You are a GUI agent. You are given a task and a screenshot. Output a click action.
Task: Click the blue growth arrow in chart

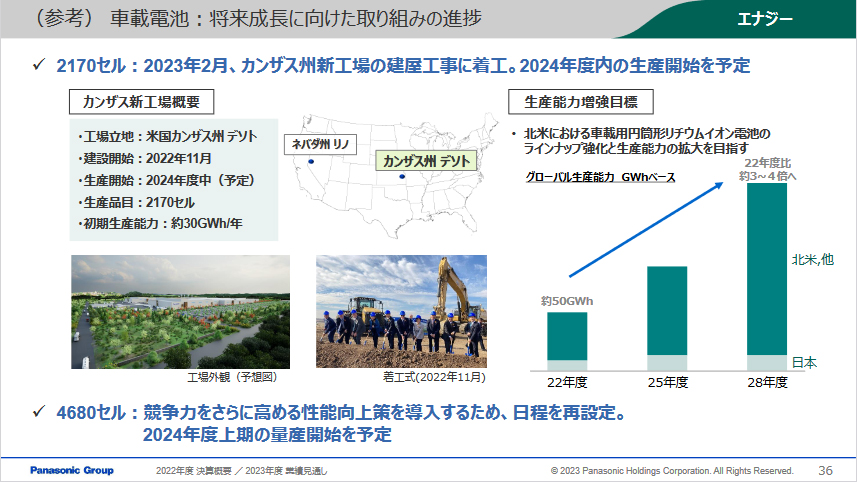[646, 230]
